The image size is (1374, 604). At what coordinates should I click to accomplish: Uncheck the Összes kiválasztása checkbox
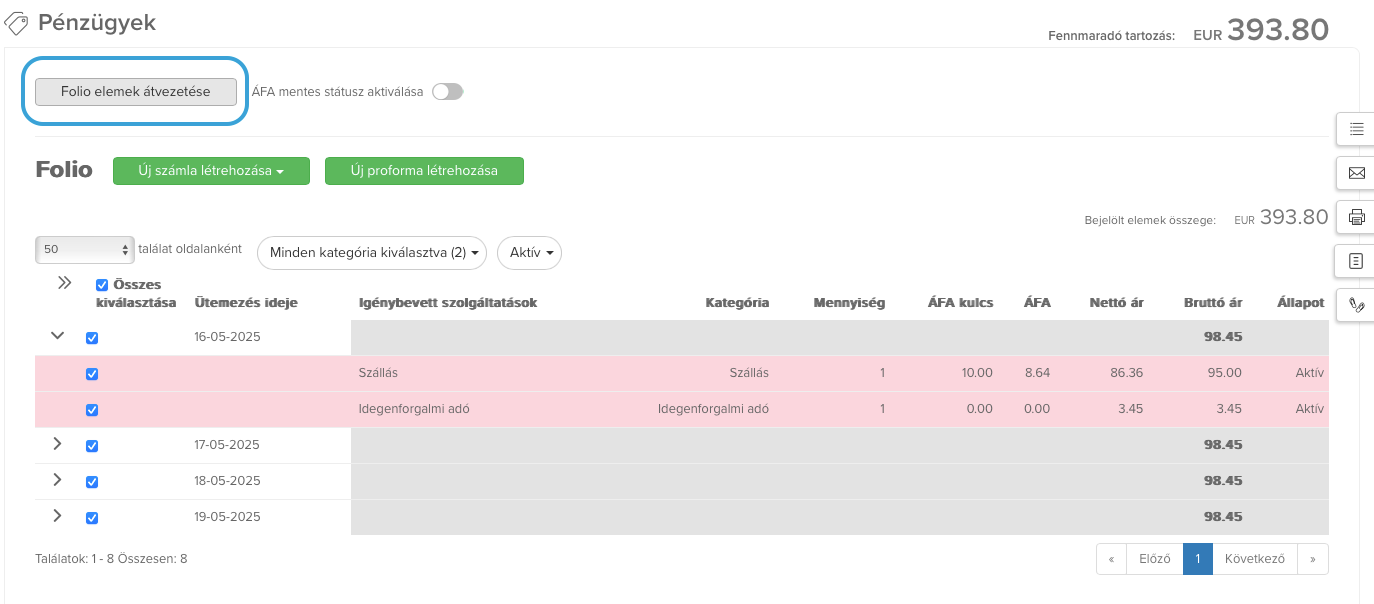click(102, 285)
